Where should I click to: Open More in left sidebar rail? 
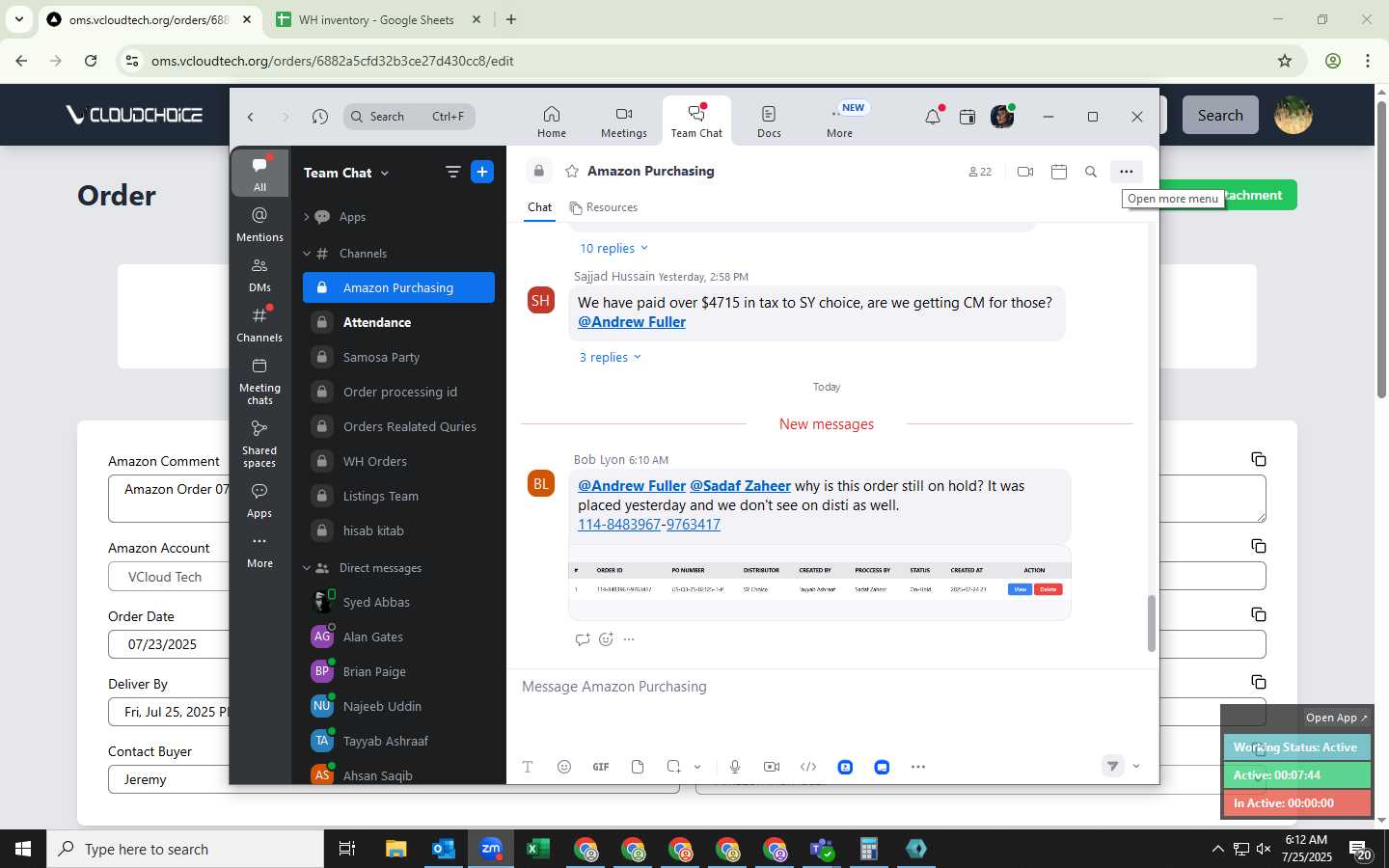pyautogui.click(x=259, y=551)
